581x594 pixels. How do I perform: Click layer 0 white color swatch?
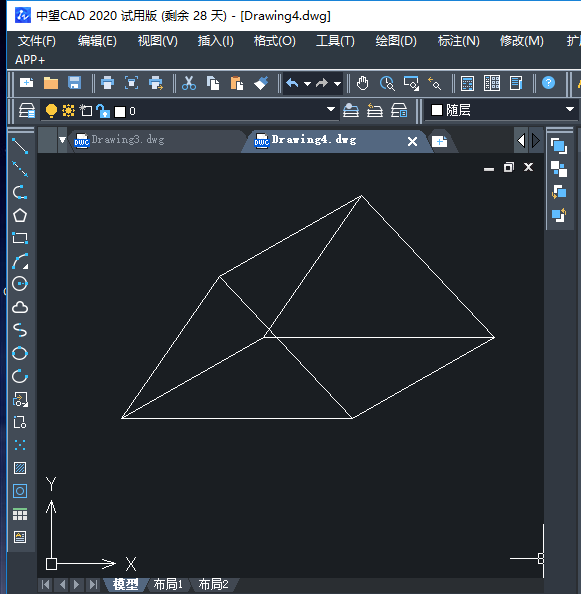coord(120,111)
